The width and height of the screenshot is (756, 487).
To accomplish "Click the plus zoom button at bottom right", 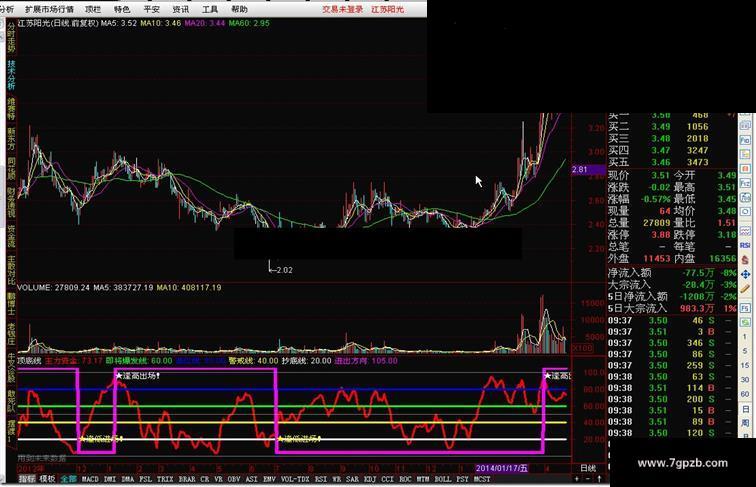I will tap(577, 479).
